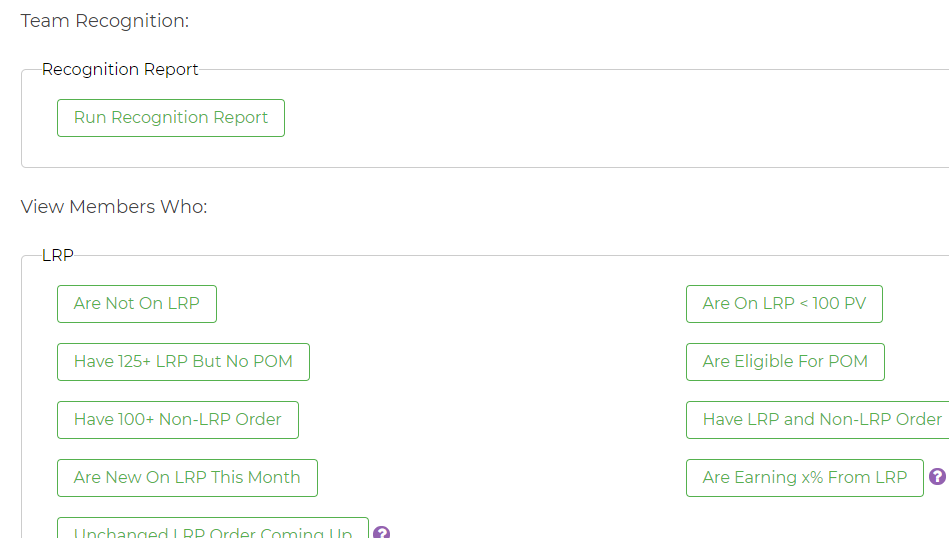This screenshot has height=538, width=949.
Task: Click the Recognition Report section legend
Action: pyautogui.click(x=120, y=70)
